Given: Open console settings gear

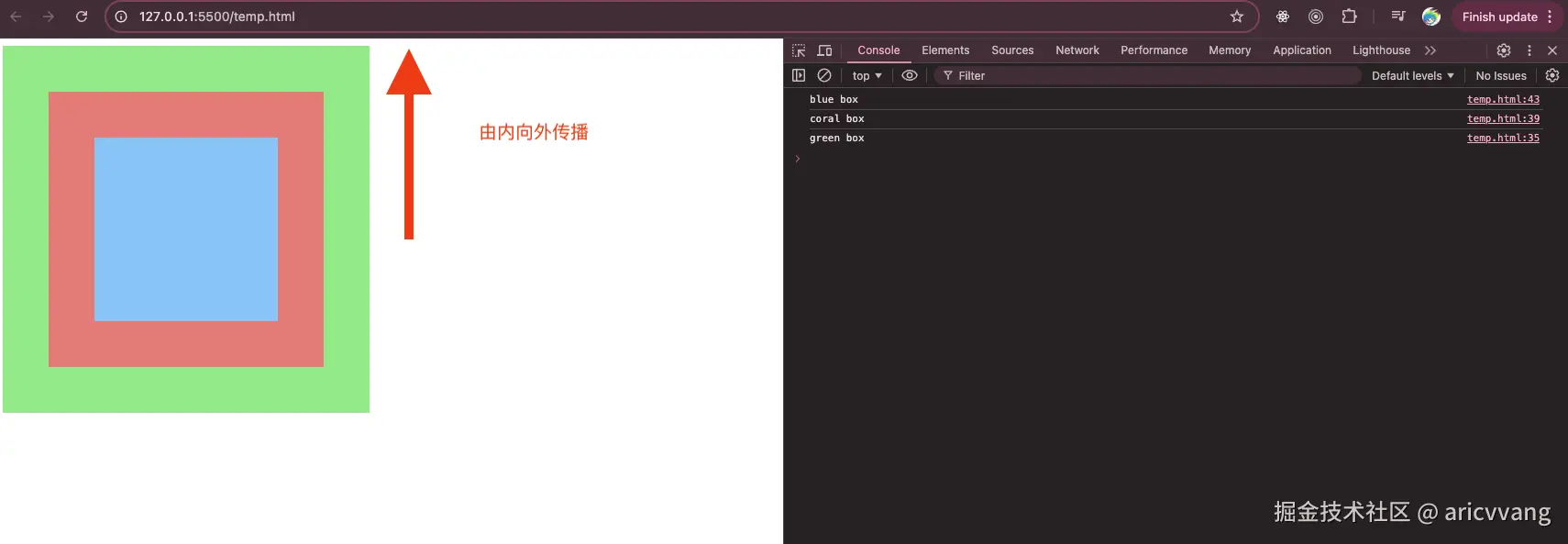Looking at the screenshot, I should [1552, 75].
